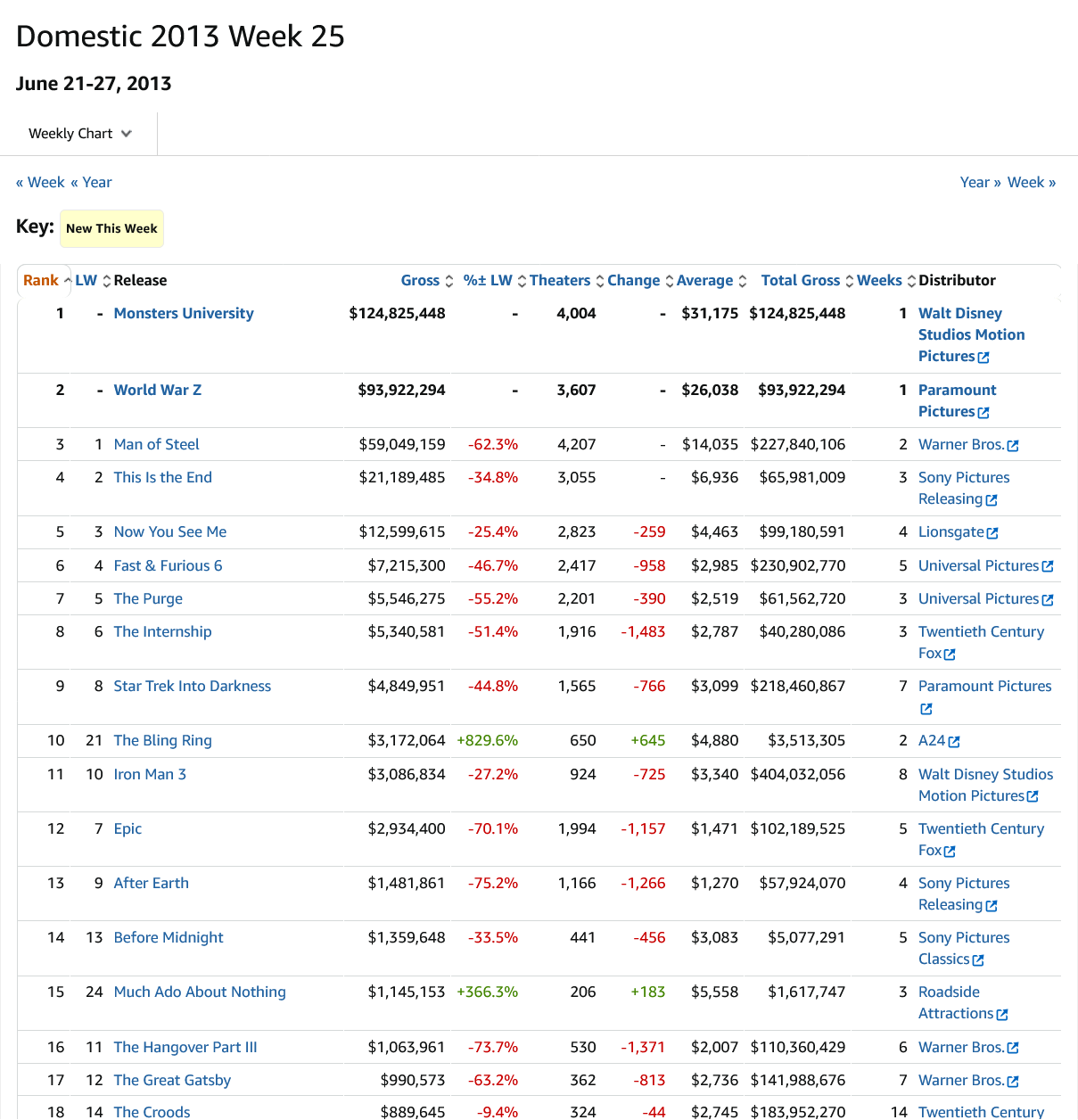
Task: Open Sony Pictures Classics distributor link
Action: (x=964, y=948)
